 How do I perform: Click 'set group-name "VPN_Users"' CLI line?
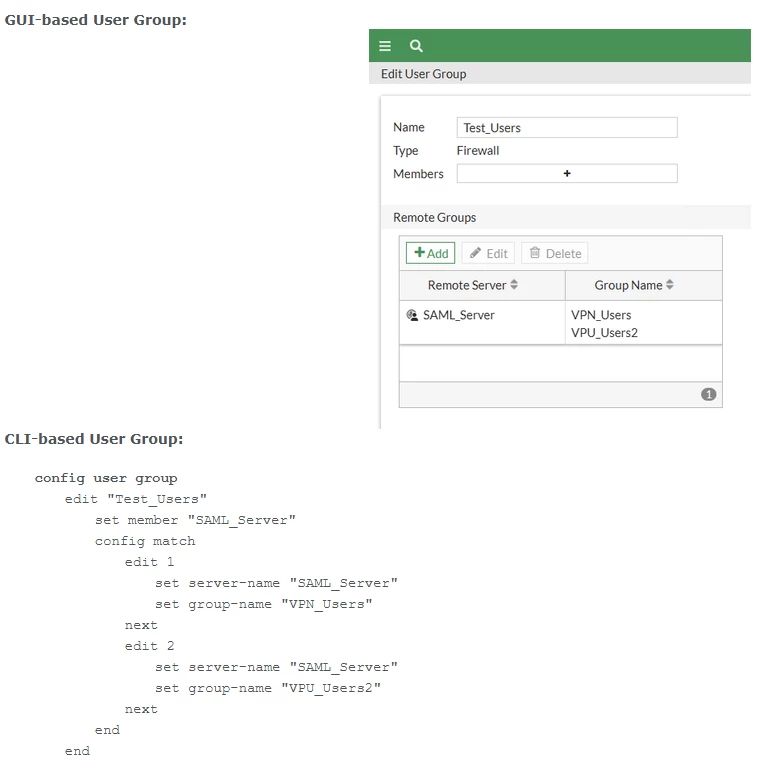tap(263, 605)
